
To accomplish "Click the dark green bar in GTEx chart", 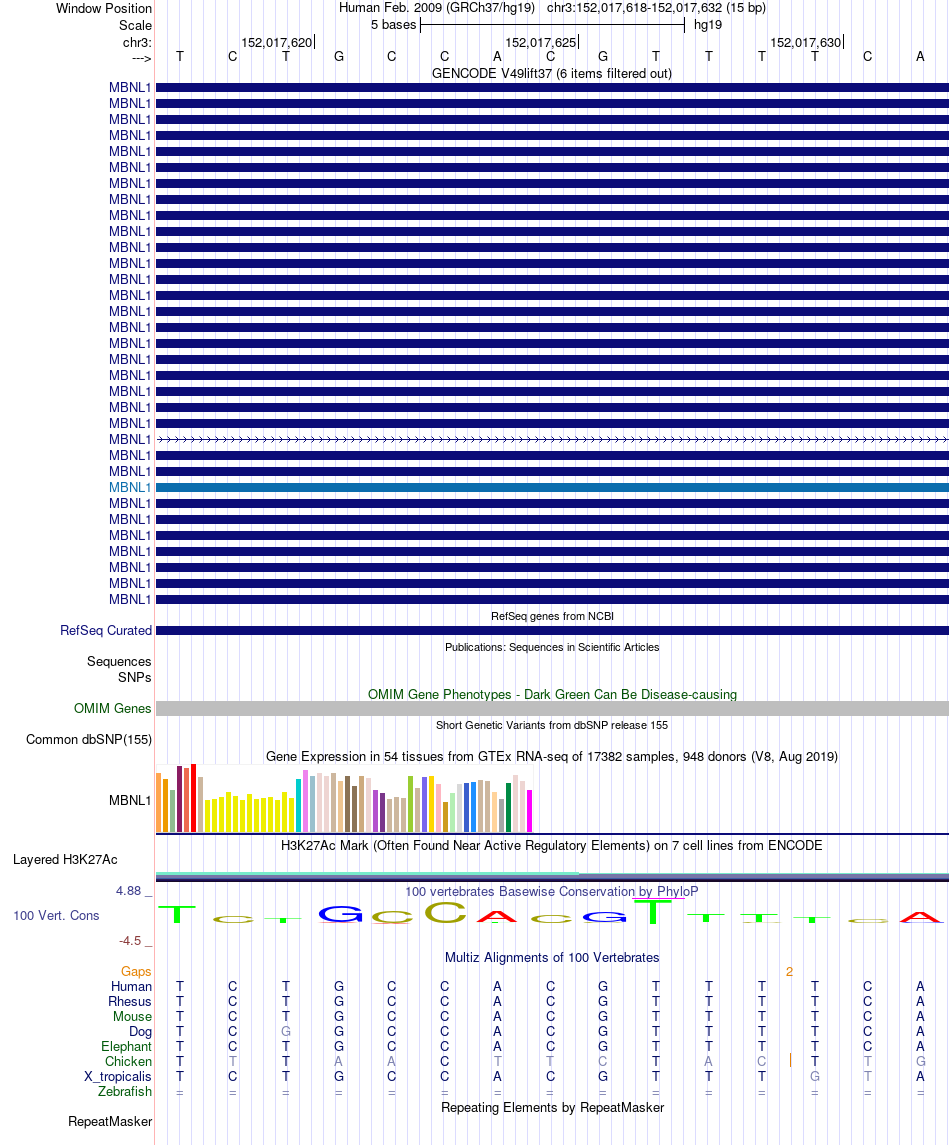I will [508, 808].
